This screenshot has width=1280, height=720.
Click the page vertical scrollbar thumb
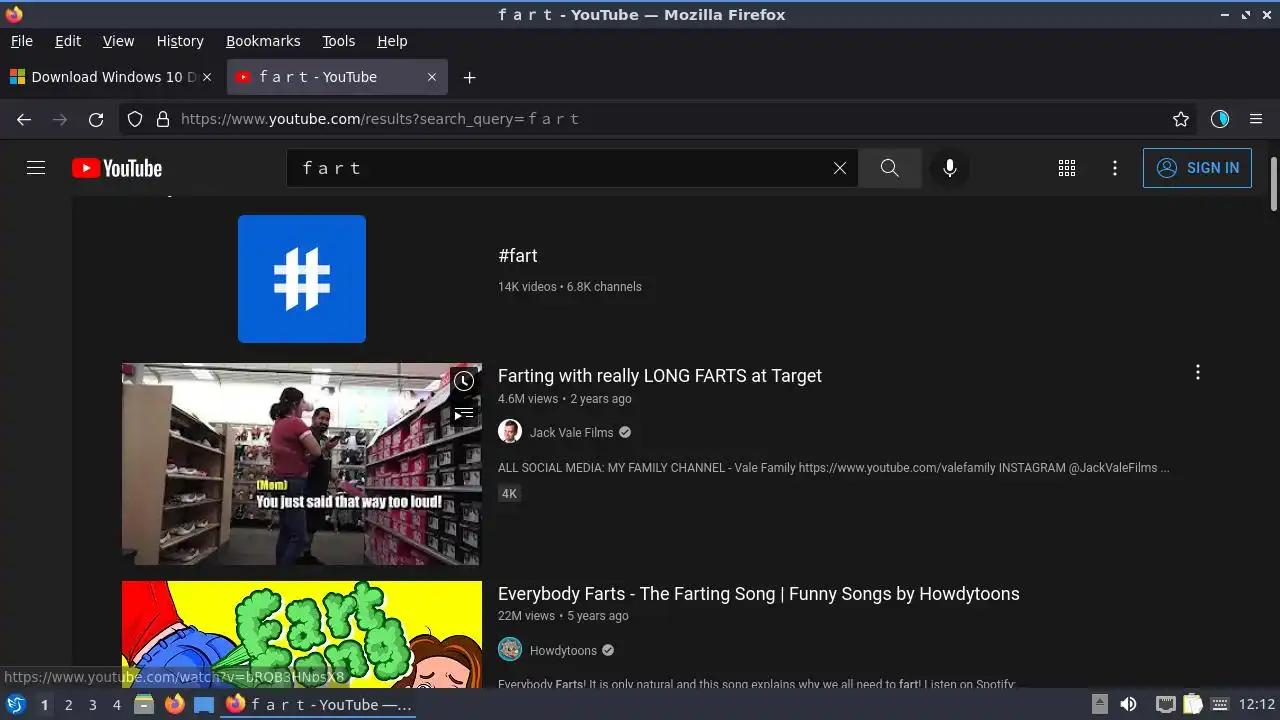click(x=1273, y=184)
